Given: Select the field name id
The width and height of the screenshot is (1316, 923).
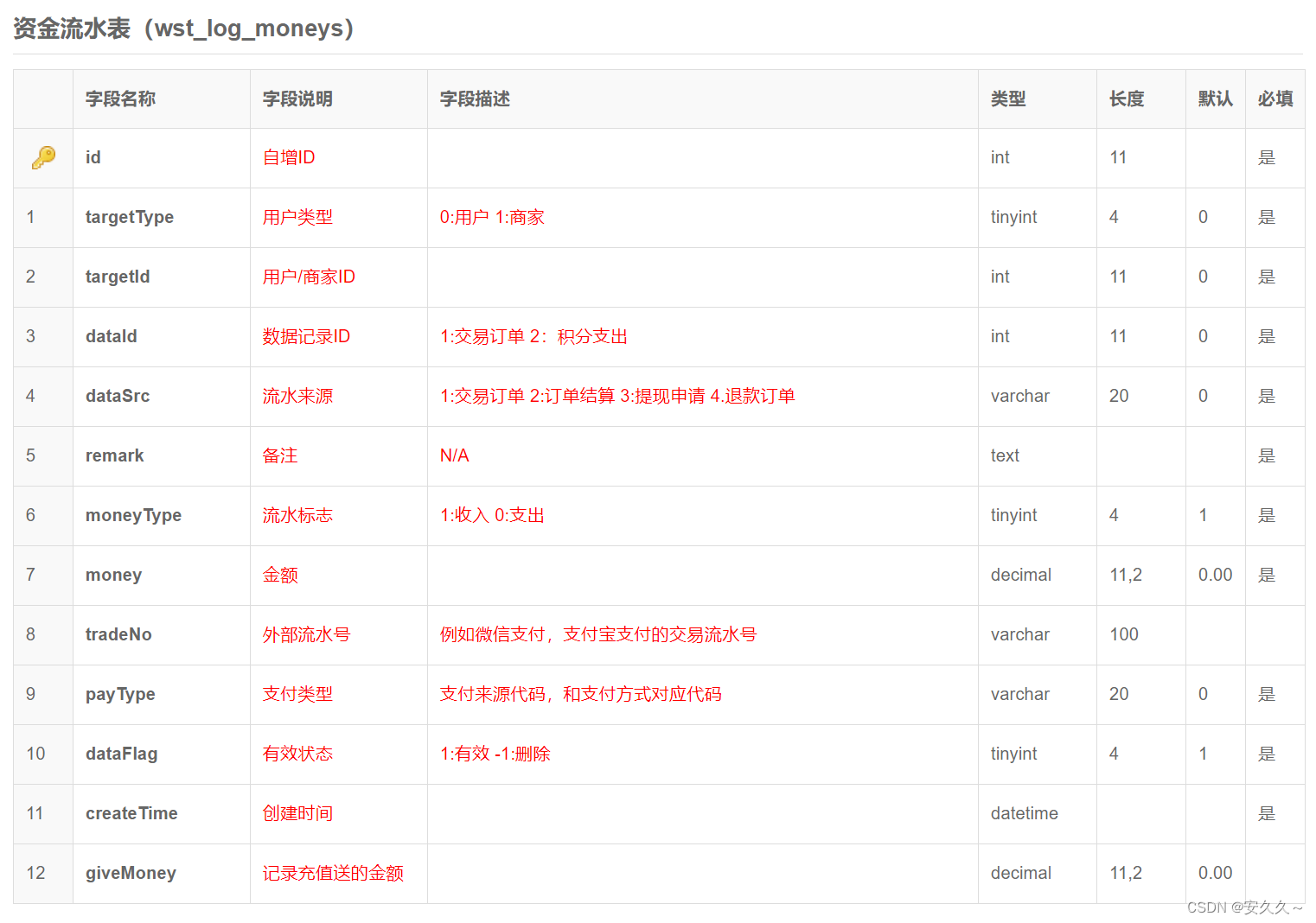Looking at the screenshot, I should 93,157.
